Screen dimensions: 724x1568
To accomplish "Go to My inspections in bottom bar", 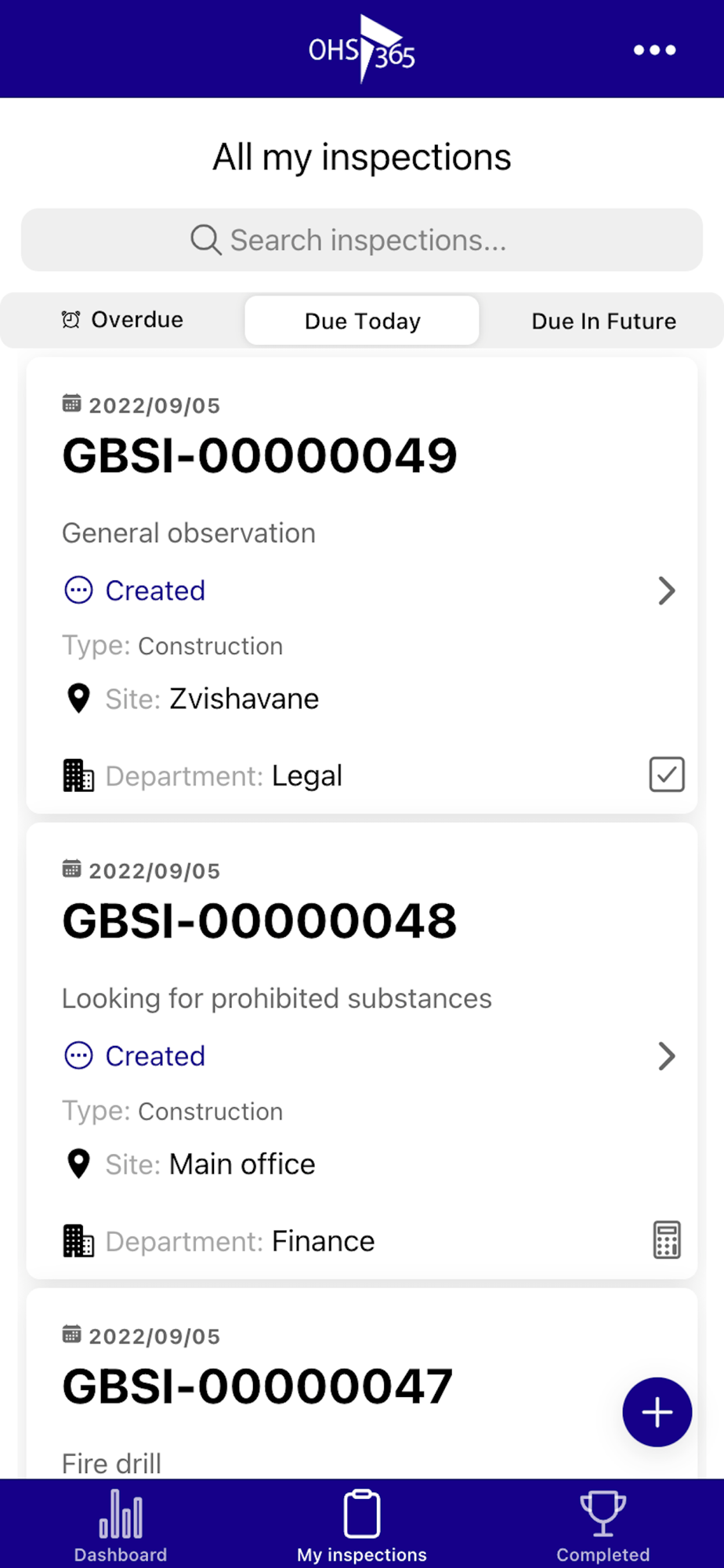I will click(362, 1526).
